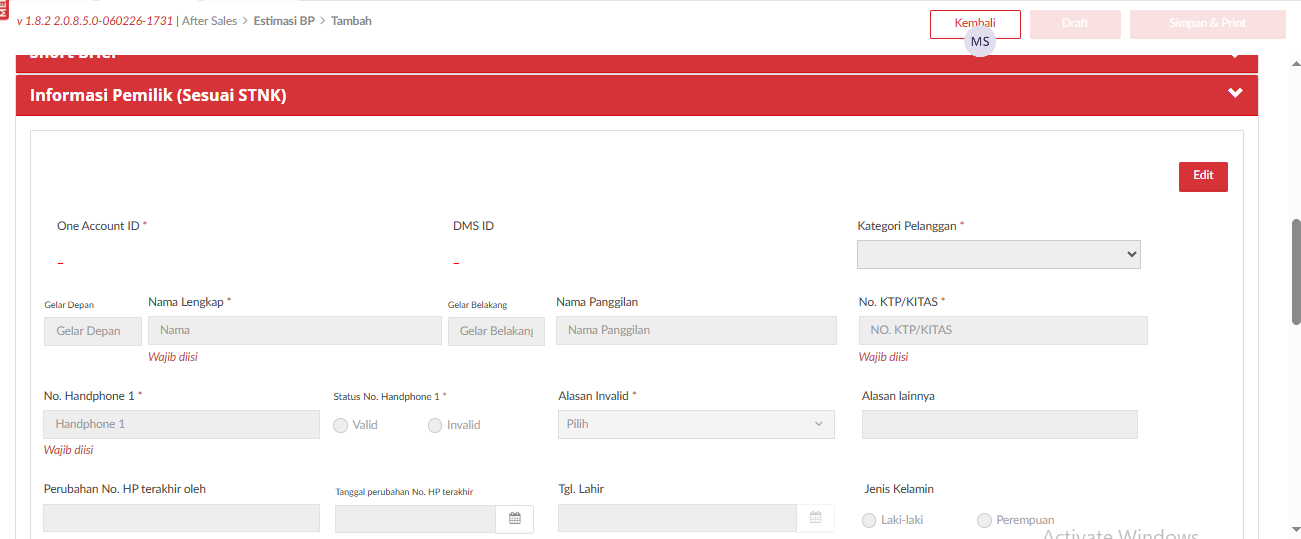The width and height of the screenshot is (1301, 539).
Task: Open calendar picker for Tgl. Lahir
Action: point(815,518)
